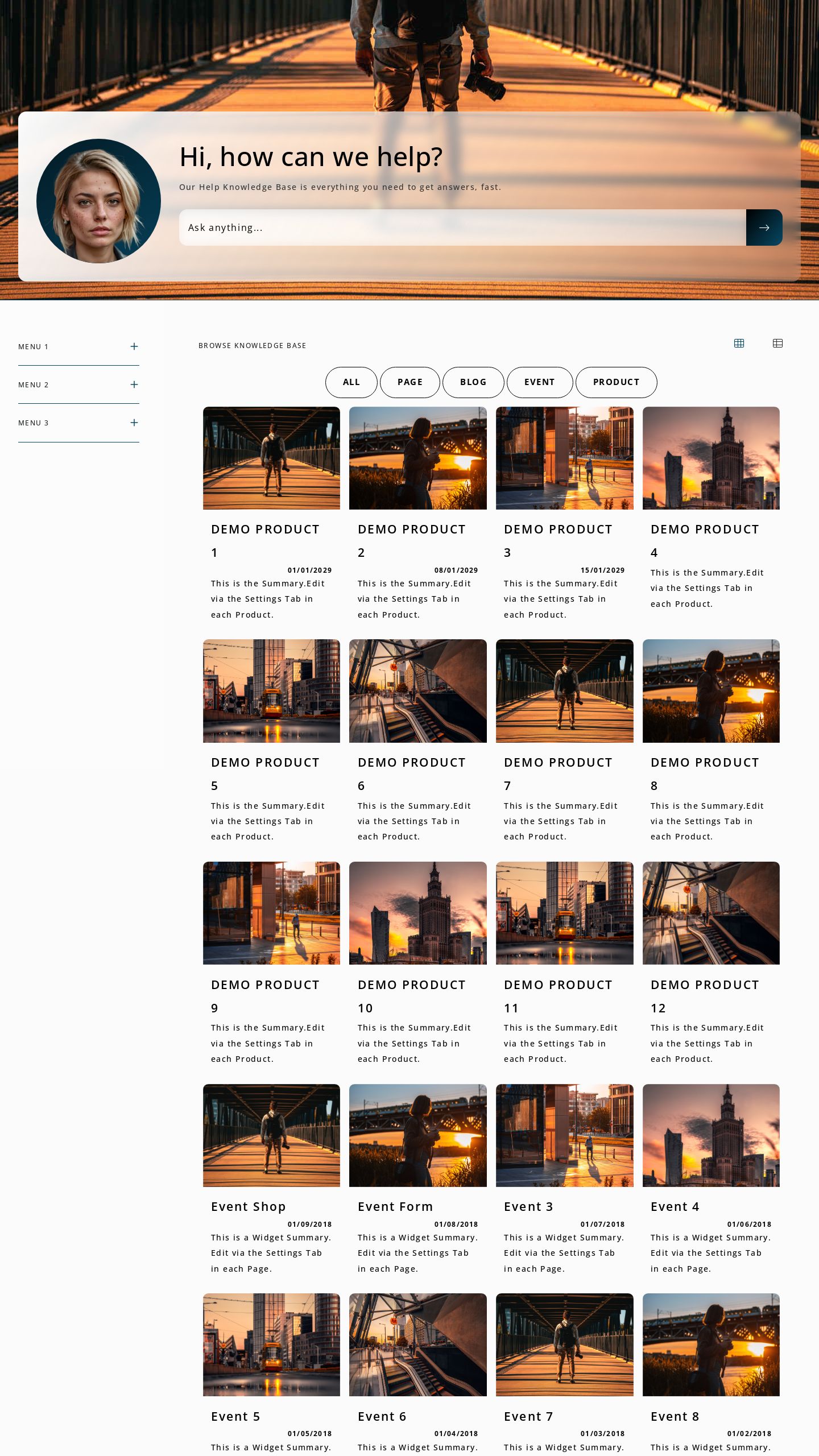Click Demo Product 4 palace thumbnail

pos(711,458)
